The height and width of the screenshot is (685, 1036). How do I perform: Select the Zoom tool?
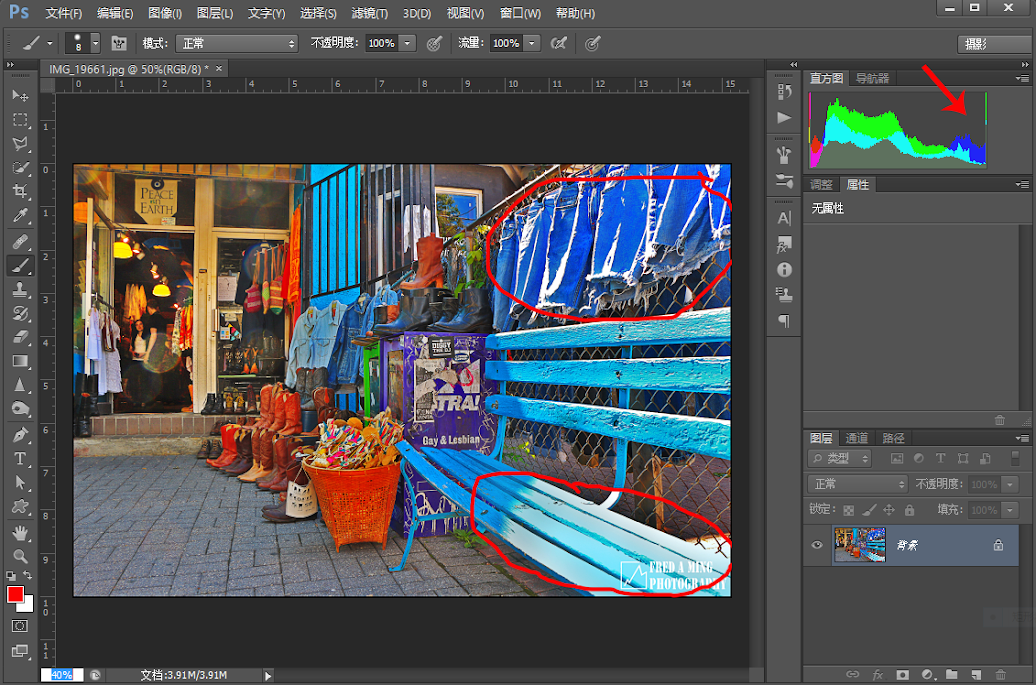20,556
